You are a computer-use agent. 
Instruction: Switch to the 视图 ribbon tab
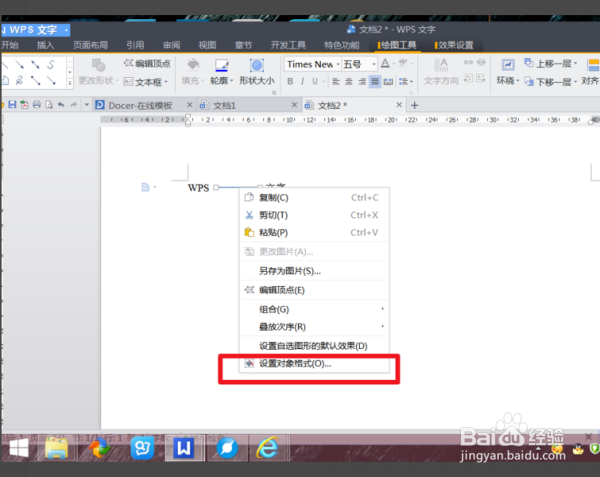pyautogui.click(x=207, y=45)
